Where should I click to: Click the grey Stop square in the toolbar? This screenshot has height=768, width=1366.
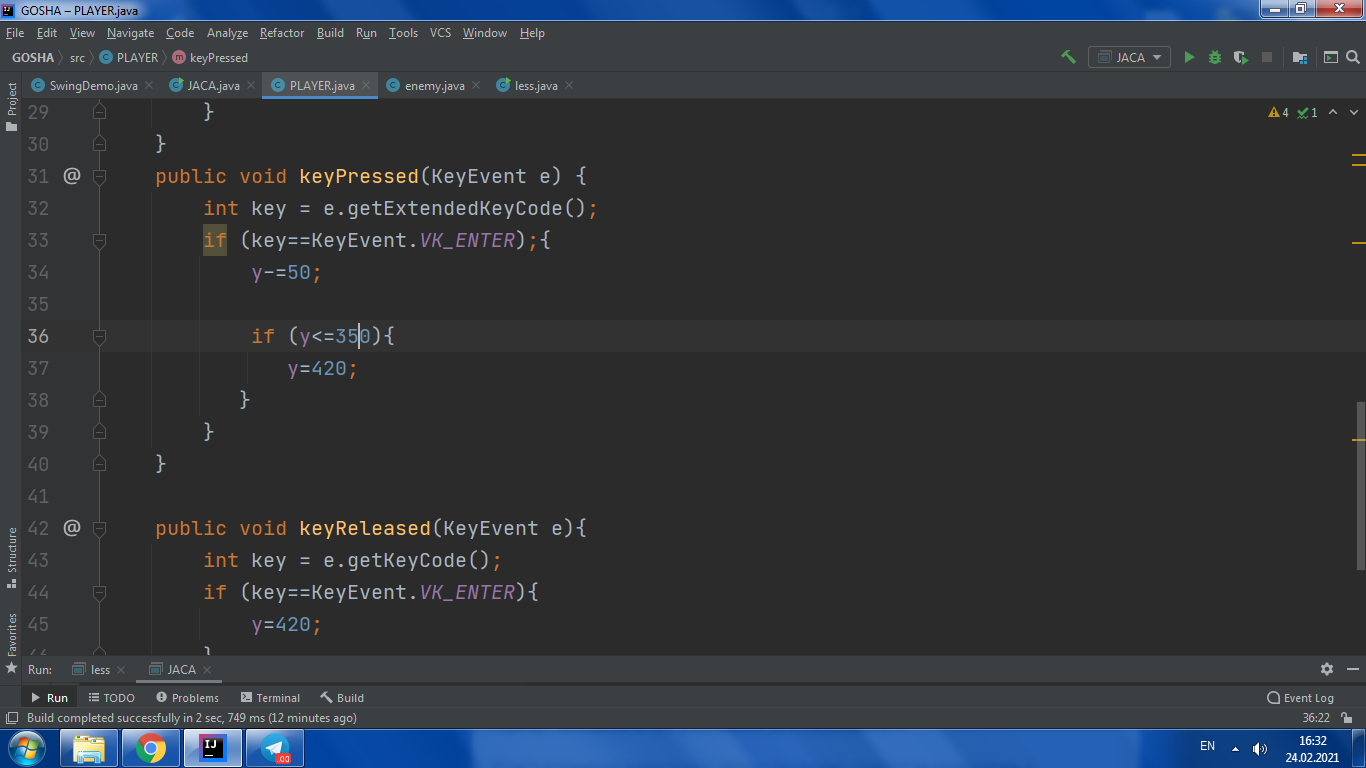coord(1267,57)
